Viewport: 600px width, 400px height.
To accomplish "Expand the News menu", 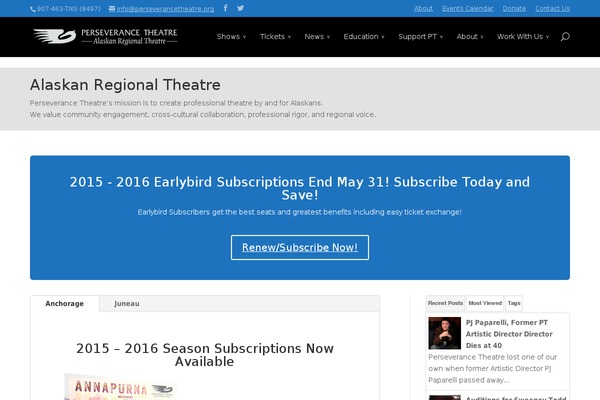I will pos(317,37).
